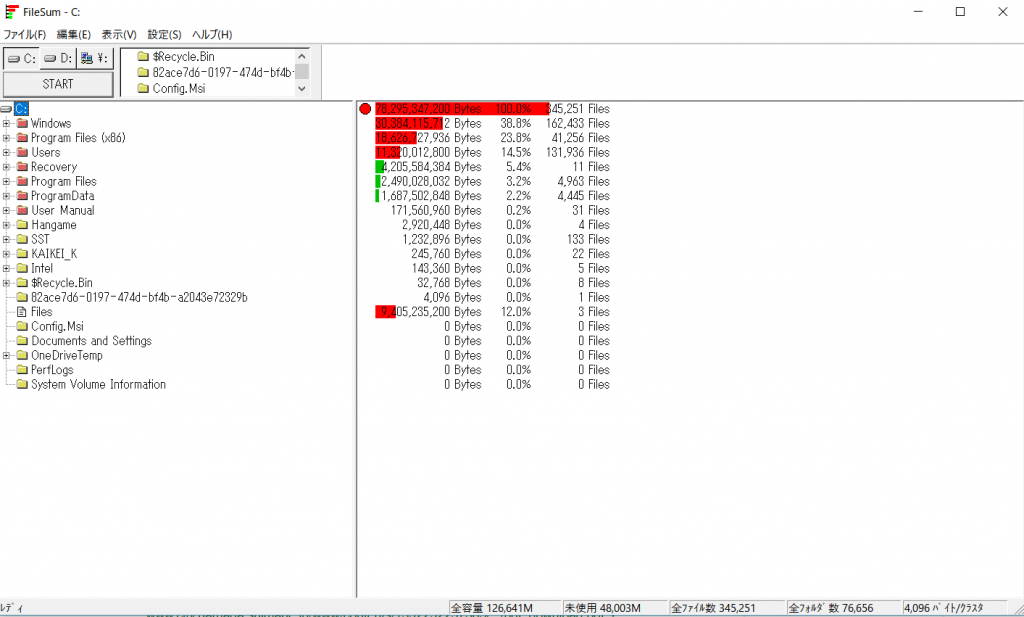Click the Windows folder icon
This screenshot has height=617, width=1024.
[x=22, y=124]
